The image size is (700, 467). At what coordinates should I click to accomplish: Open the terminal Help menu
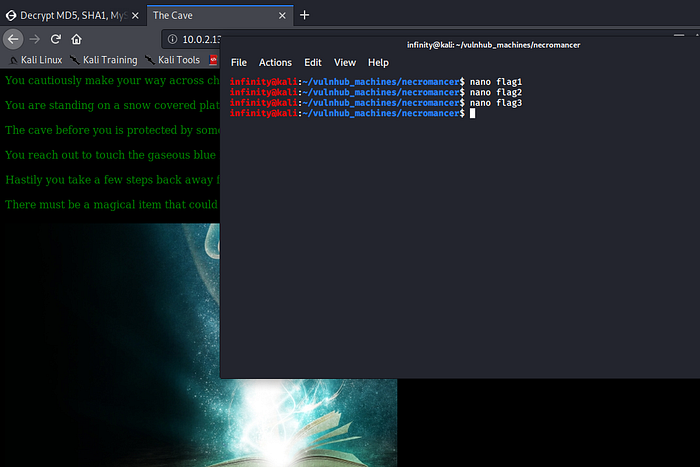378,62
